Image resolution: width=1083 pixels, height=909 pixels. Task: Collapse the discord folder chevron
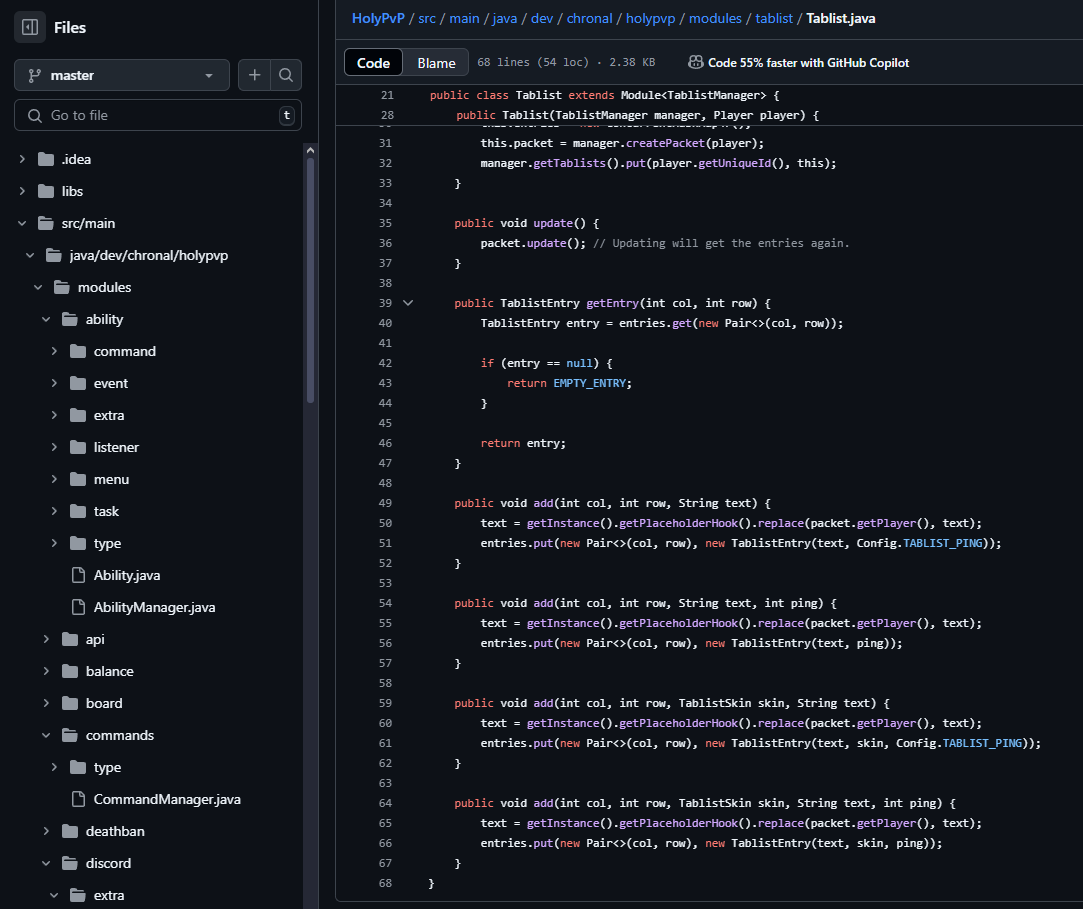(46, 863)
